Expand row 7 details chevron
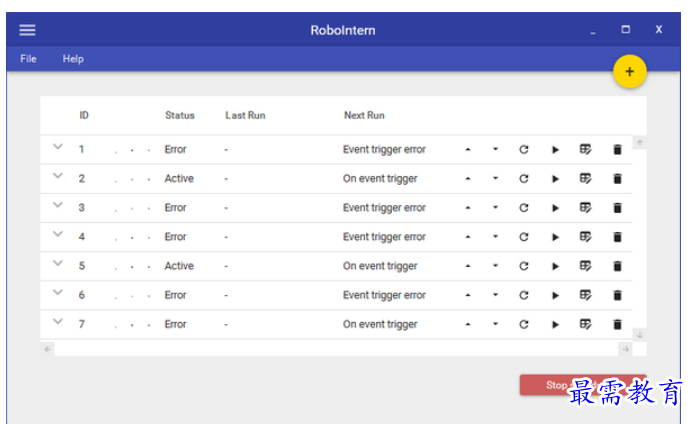691x424 pixels. tap(58, 321)
